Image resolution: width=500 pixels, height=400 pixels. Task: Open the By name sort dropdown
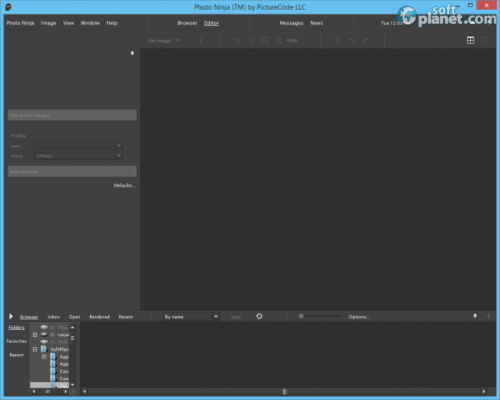[x=191, y=317]
